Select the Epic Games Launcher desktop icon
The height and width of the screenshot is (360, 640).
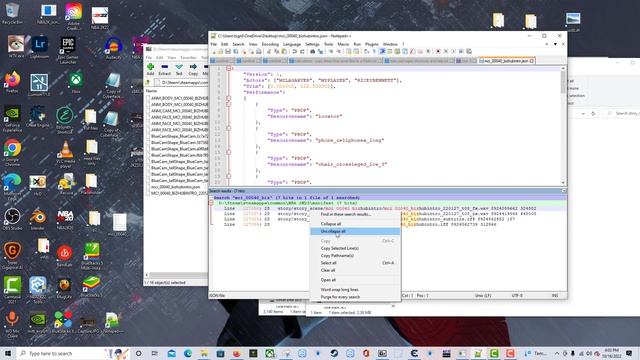pos(67,50)
